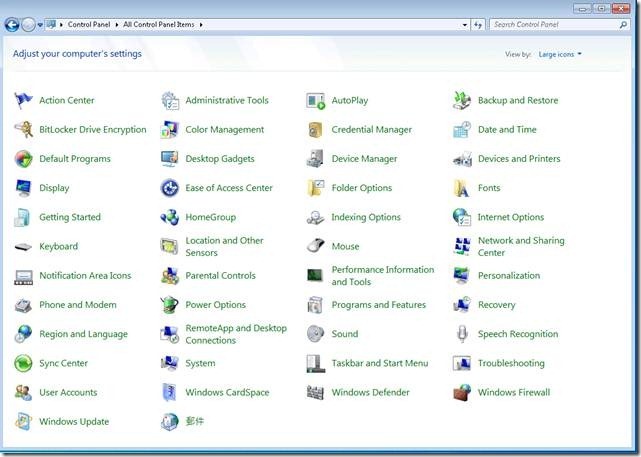
Task: Open the Windows CardSpace link
Action: (227, 392)
